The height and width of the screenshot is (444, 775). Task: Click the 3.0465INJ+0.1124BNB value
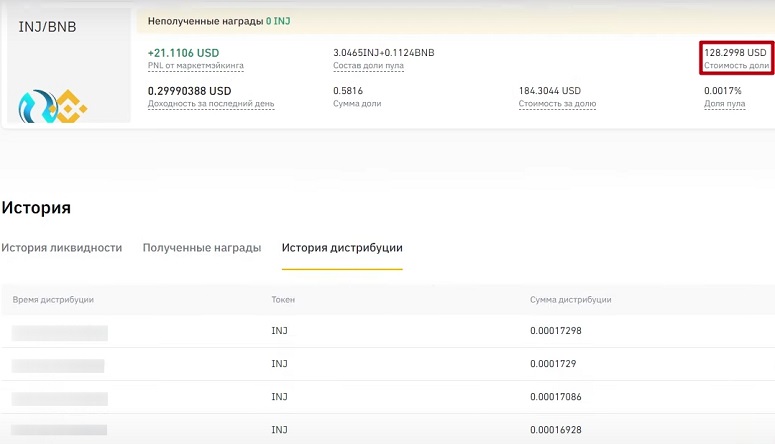tap(384, 53)
